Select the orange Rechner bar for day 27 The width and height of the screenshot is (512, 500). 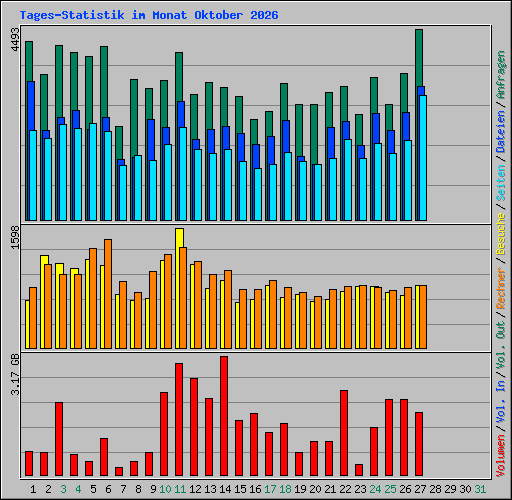[423, 317]
